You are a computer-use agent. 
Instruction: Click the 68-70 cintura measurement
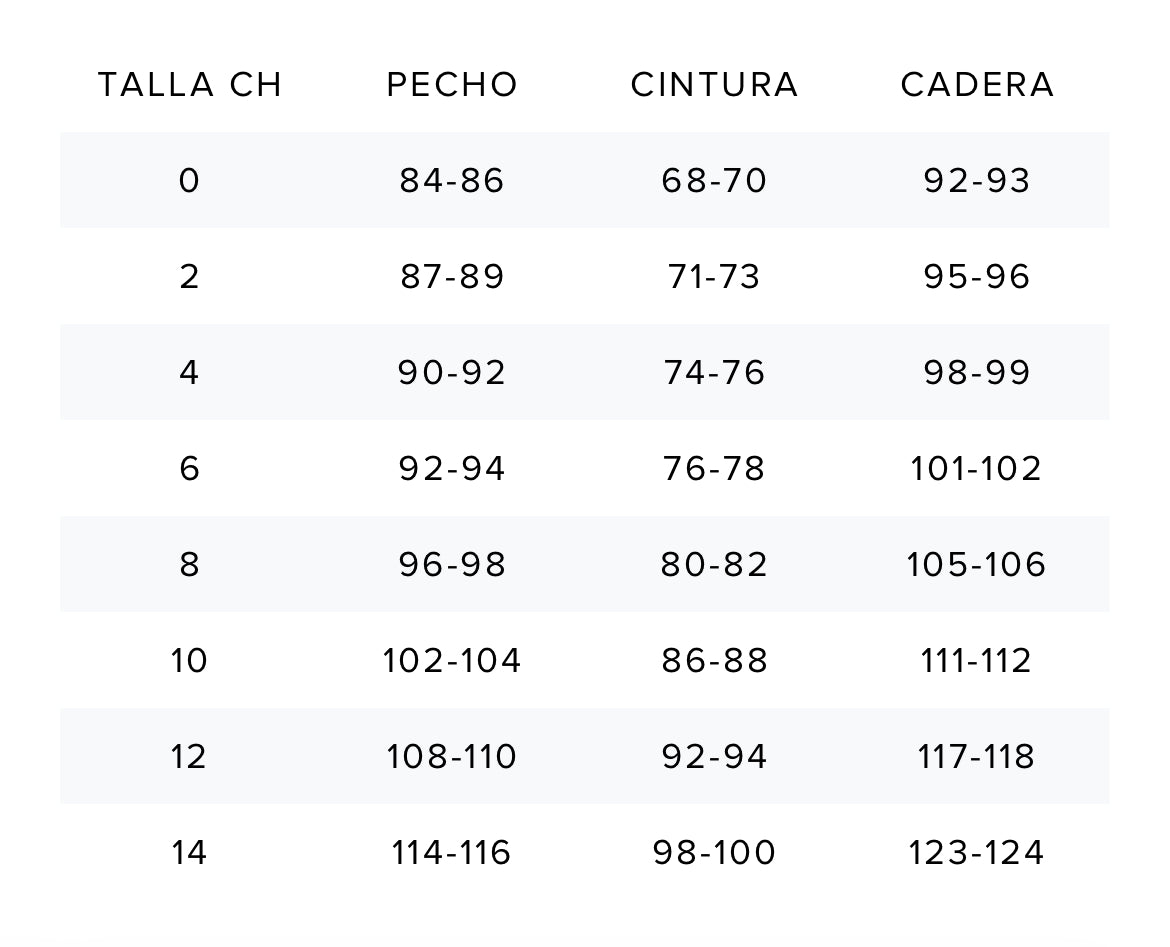(x=714, y=181)
